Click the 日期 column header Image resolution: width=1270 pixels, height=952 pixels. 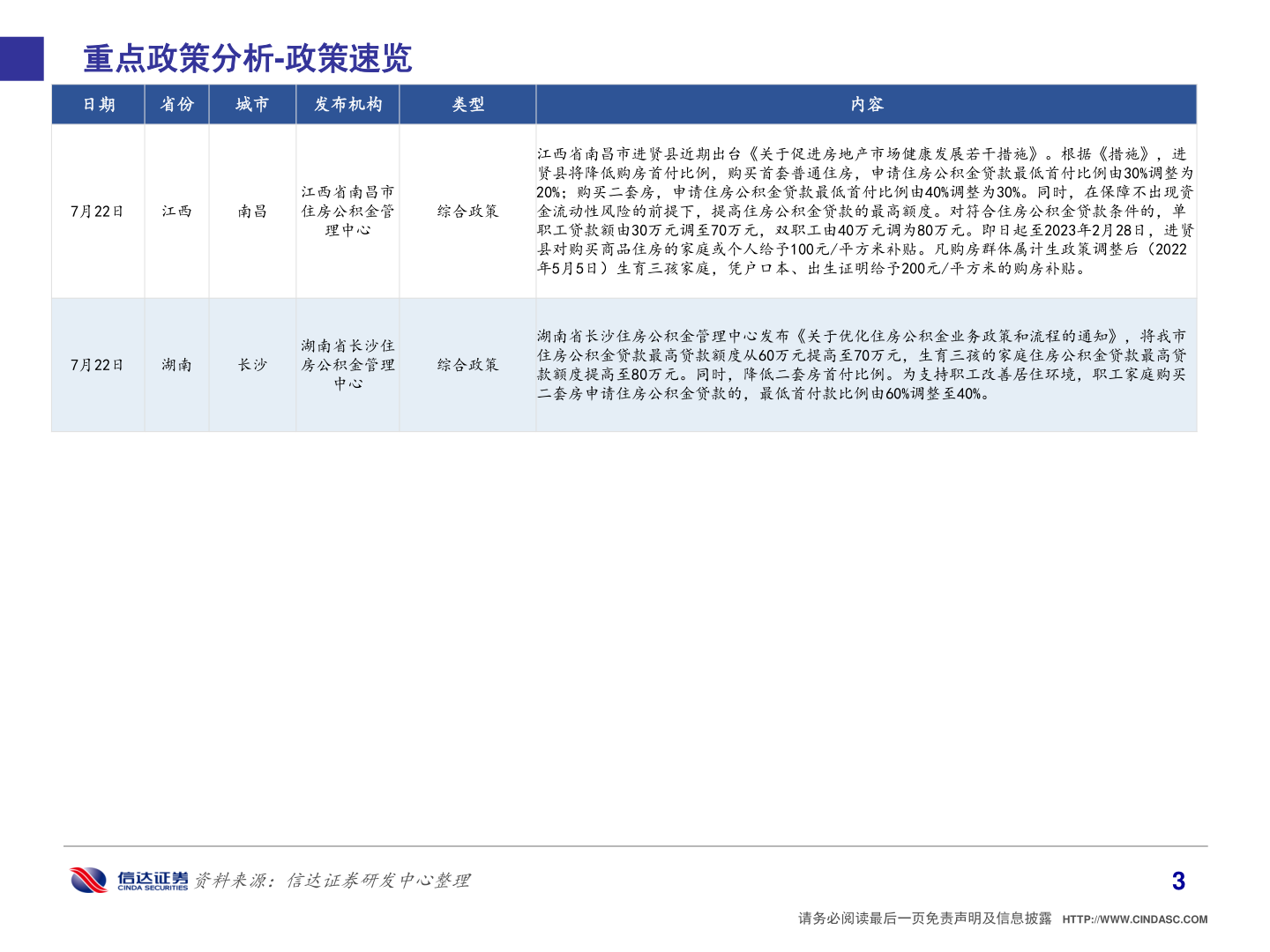[x=100, y=103]
